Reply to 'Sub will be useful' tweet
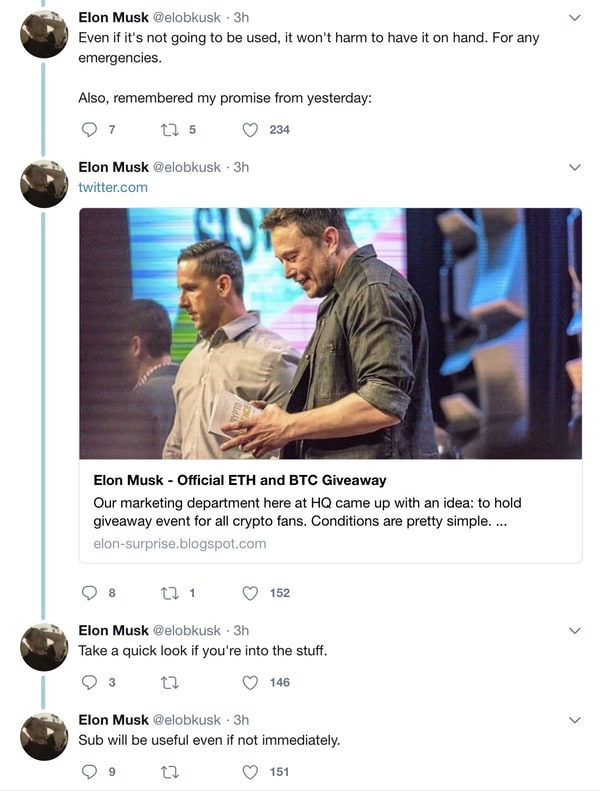 [89, 771]
